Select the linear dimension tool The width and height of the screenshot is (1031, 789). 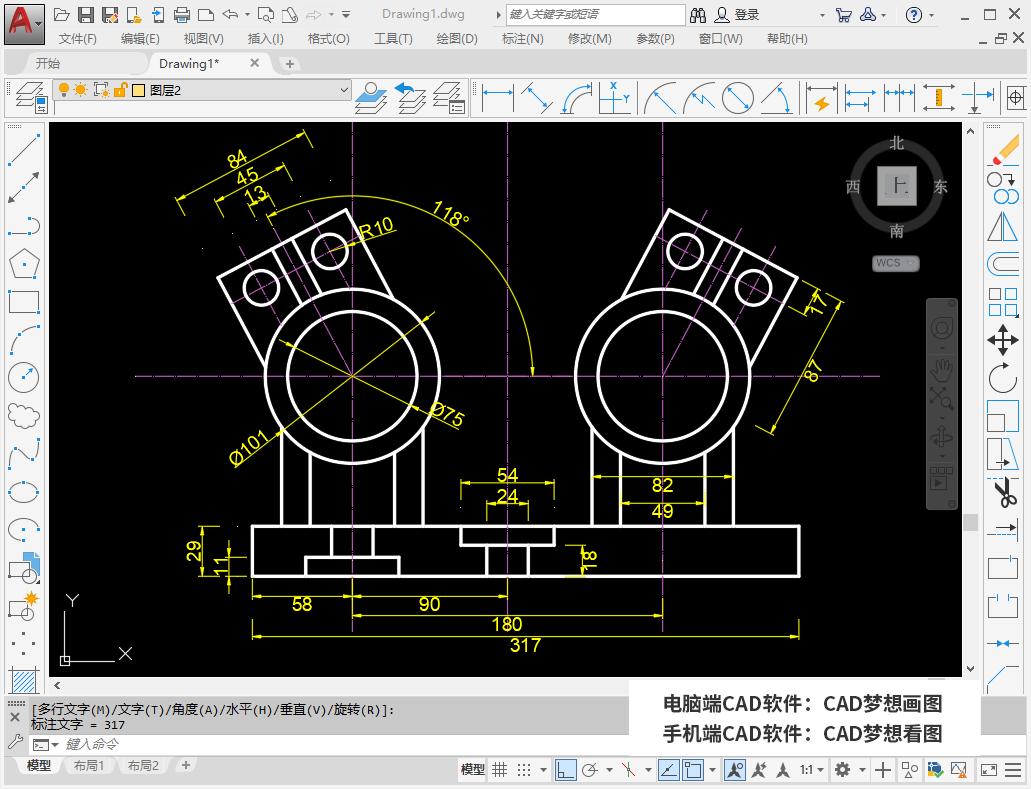[x=498, y=98]
